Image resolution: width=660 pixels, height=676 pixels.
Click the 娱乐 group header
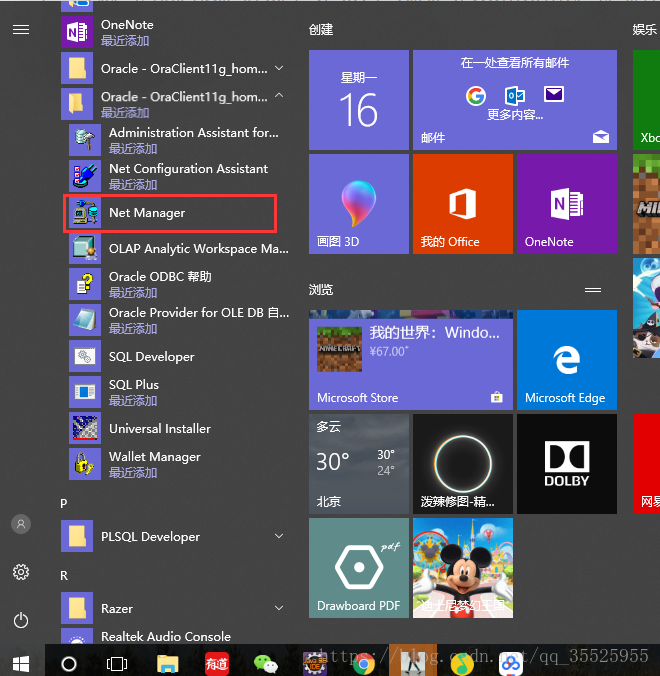pos(645,29)
